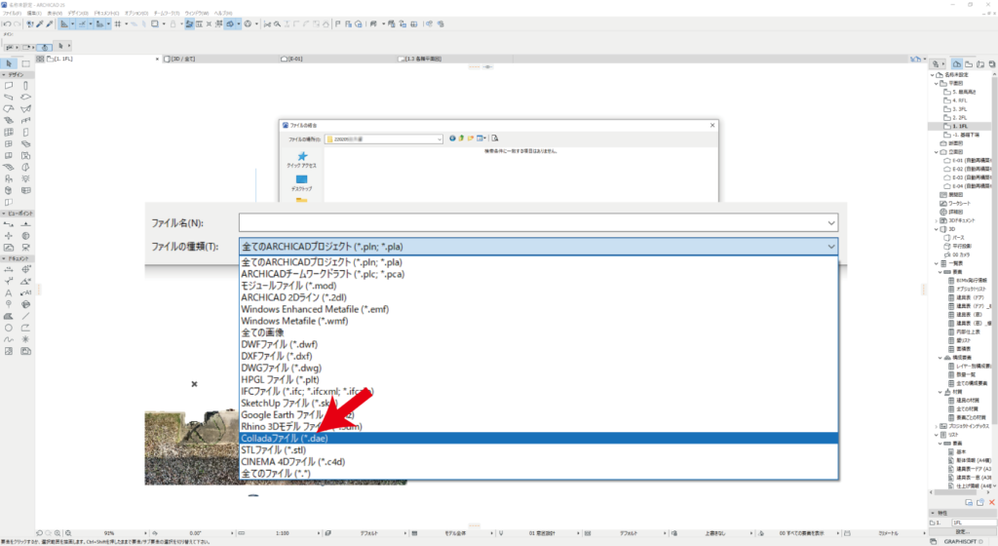998x546 pixels.
Task: Collapse the ドキュメント toolbox section
Action: (4, 258)
